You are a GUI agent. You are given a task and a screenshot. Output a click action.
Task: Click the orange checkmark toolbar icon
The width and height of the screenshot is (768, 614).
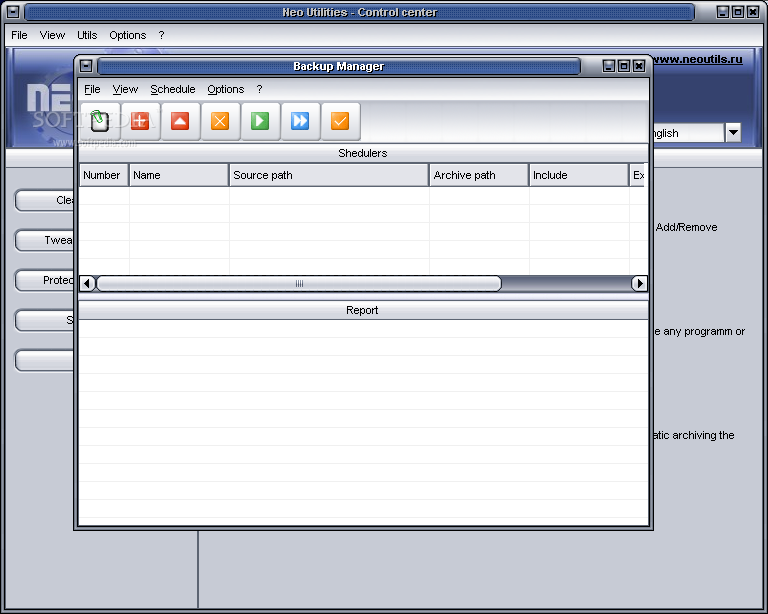(340, 121)
